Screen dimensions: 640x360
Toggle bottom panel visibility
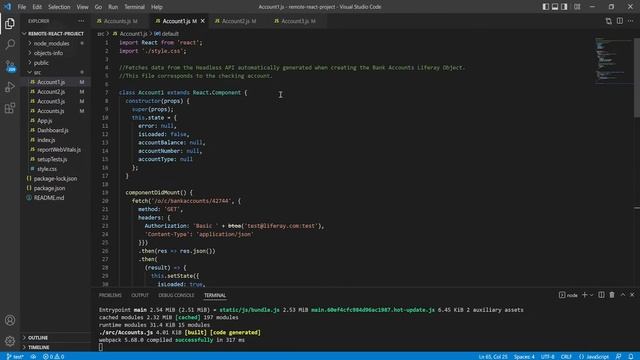pyautogui.click(x=555, y=7)
